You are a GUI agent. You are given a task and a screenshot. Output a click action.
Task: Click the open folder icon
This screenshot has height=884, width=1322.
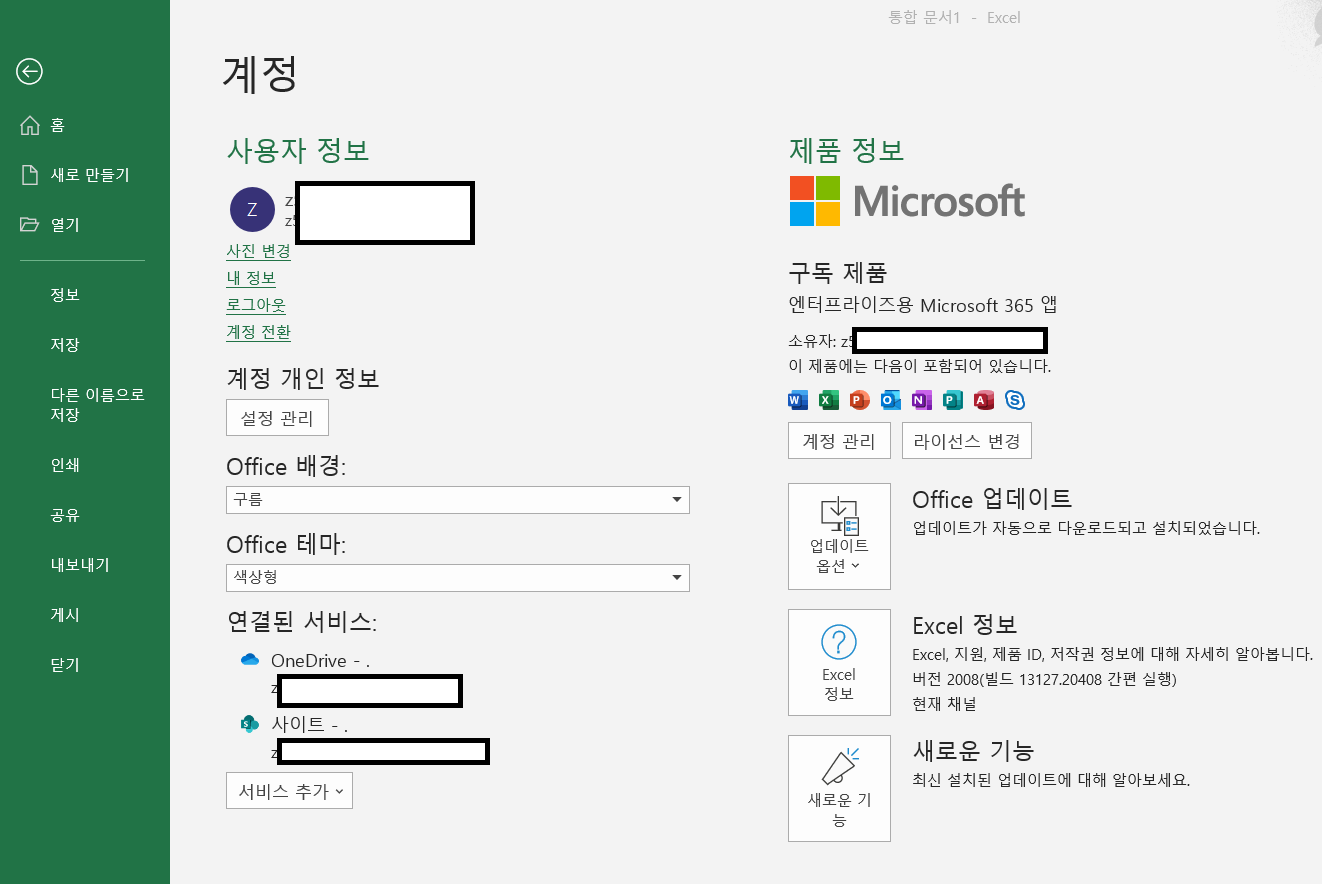pos(30,225)
